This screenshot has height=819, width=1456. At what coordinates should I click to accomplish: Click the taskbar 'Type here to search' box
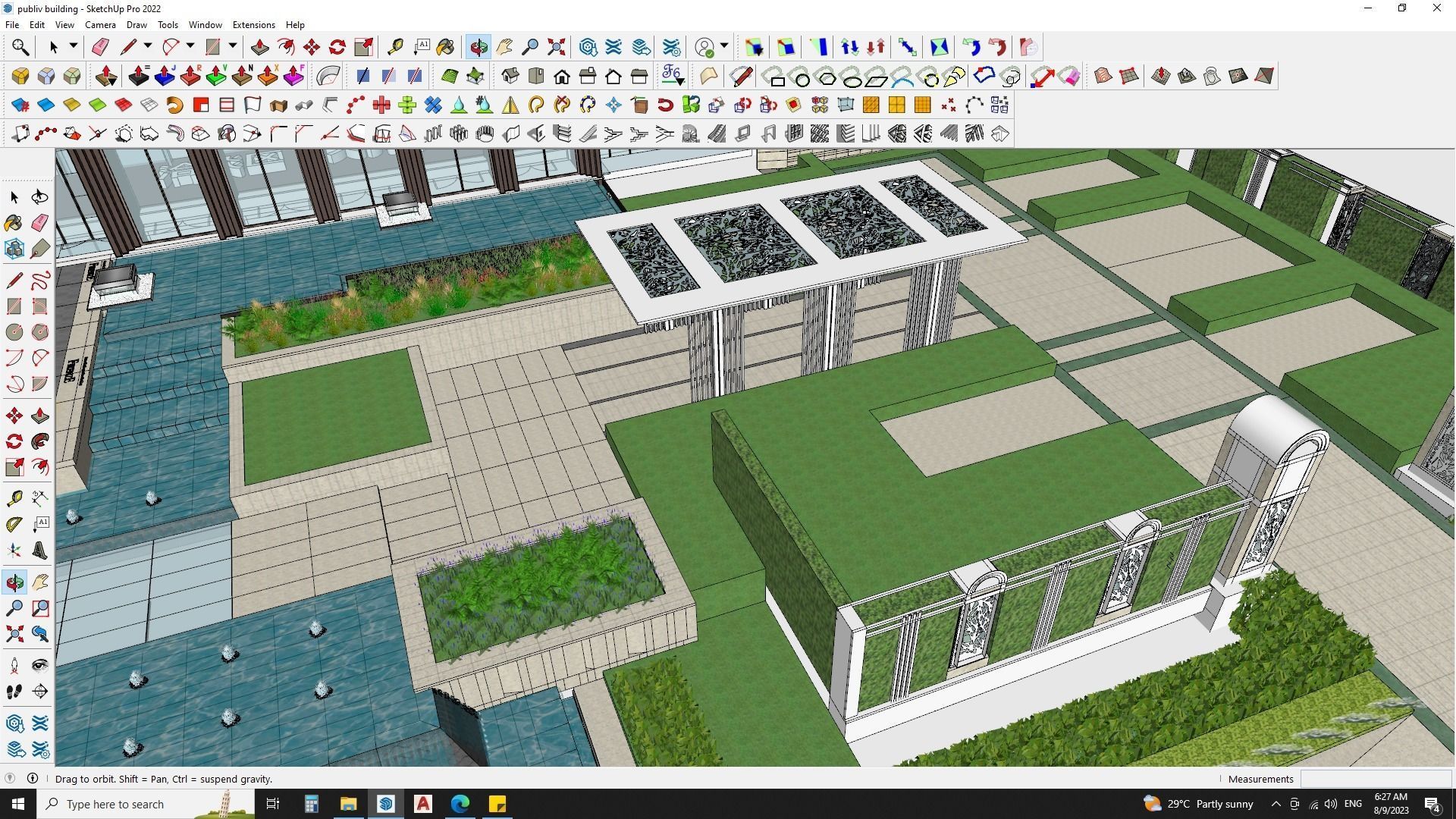[146, 804]
